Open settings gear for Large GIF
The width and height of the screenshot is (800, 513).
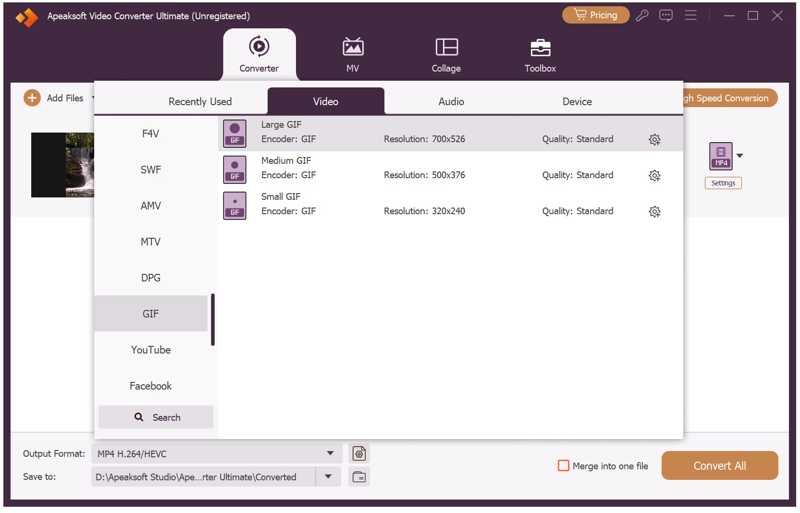[654, 140]
